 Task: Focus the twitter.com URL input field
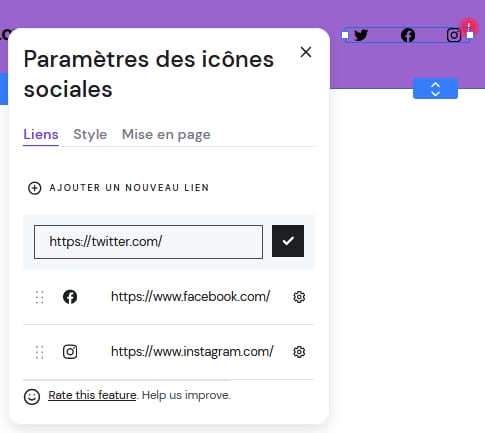pyautogui.click(x=148, y=242)
